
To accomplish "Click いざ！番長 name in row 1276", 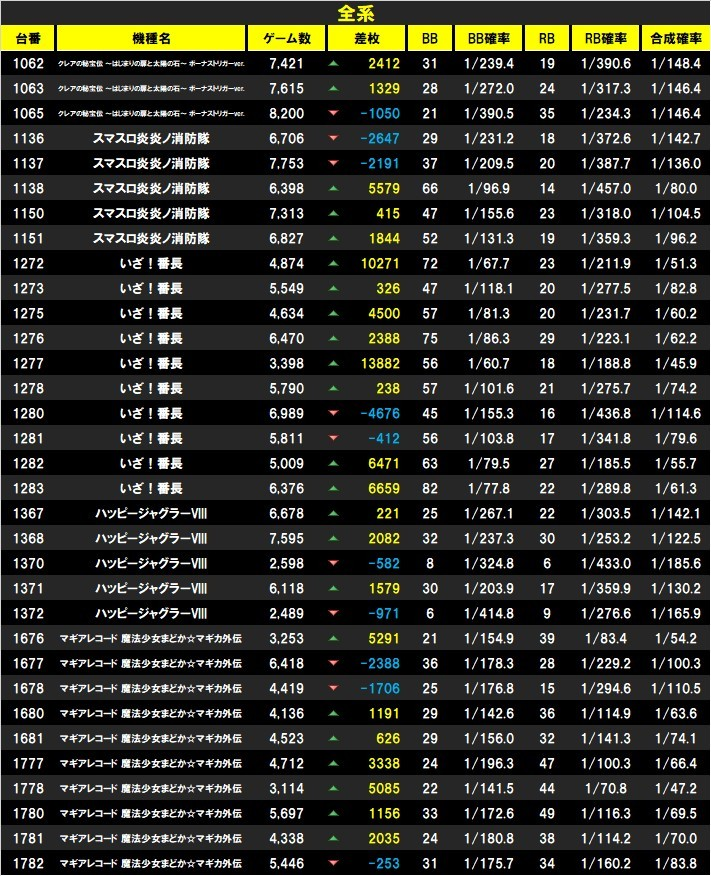I will click(151, 339).
